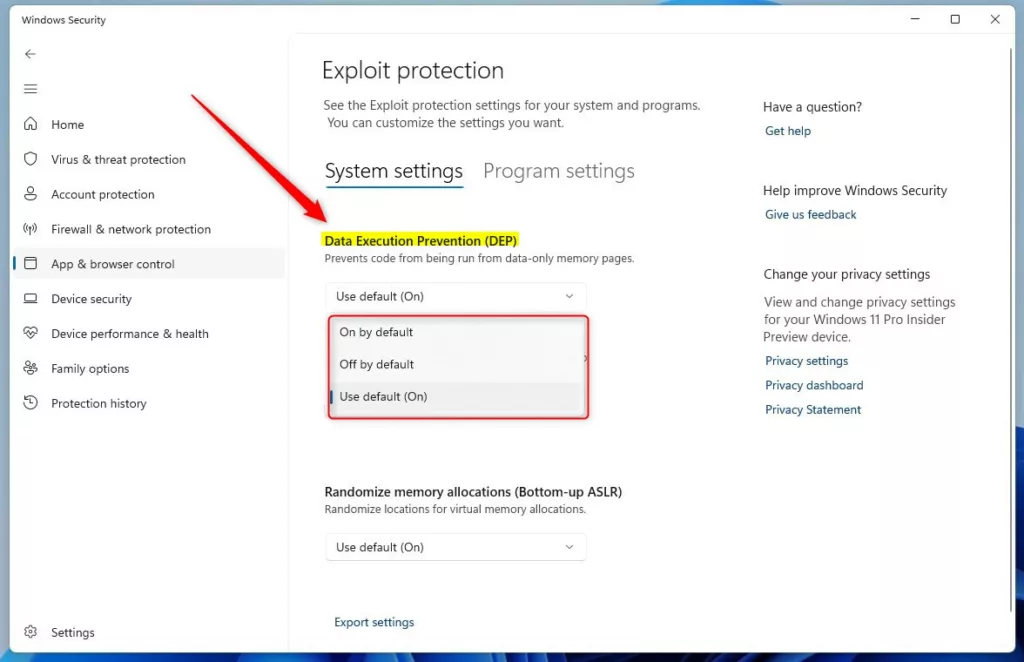Maximize the Windows Security window
The image size is (1024, 662).
955,19
